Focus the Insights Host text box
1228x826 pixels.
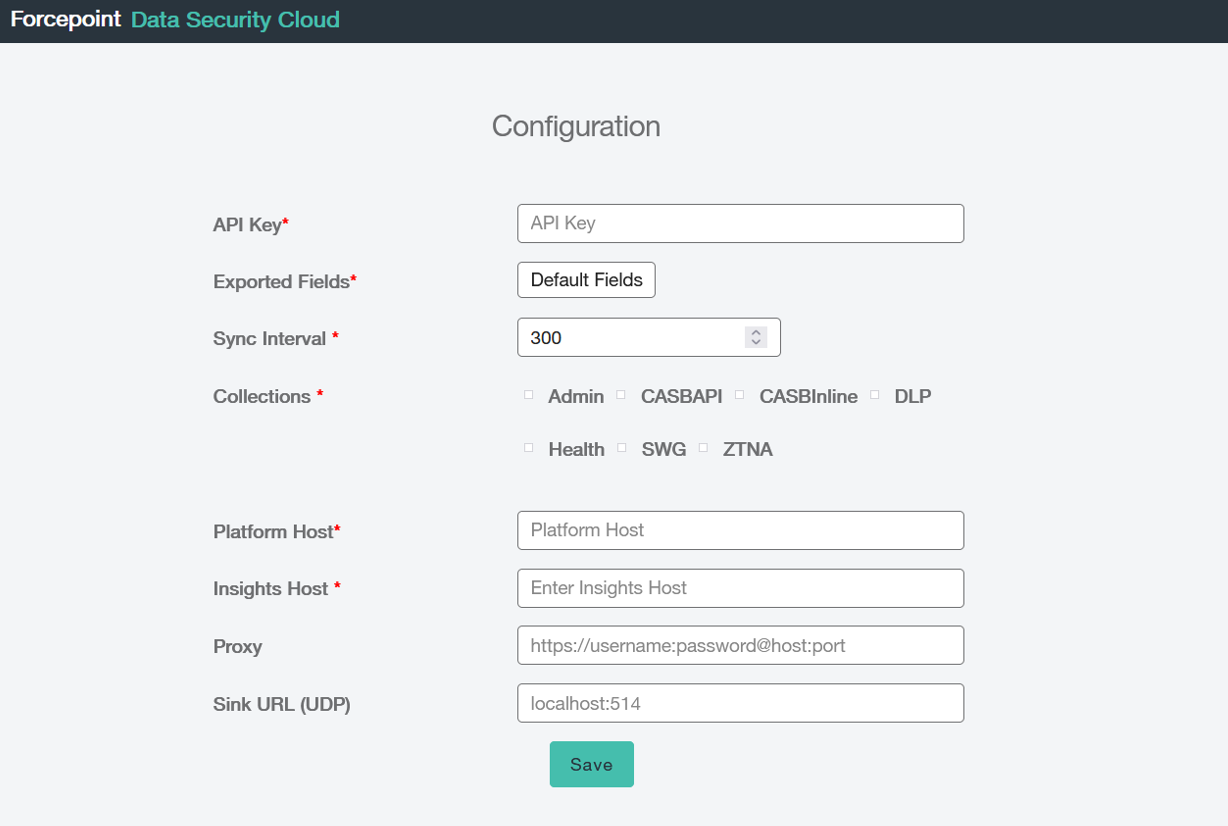pos(740,588)
